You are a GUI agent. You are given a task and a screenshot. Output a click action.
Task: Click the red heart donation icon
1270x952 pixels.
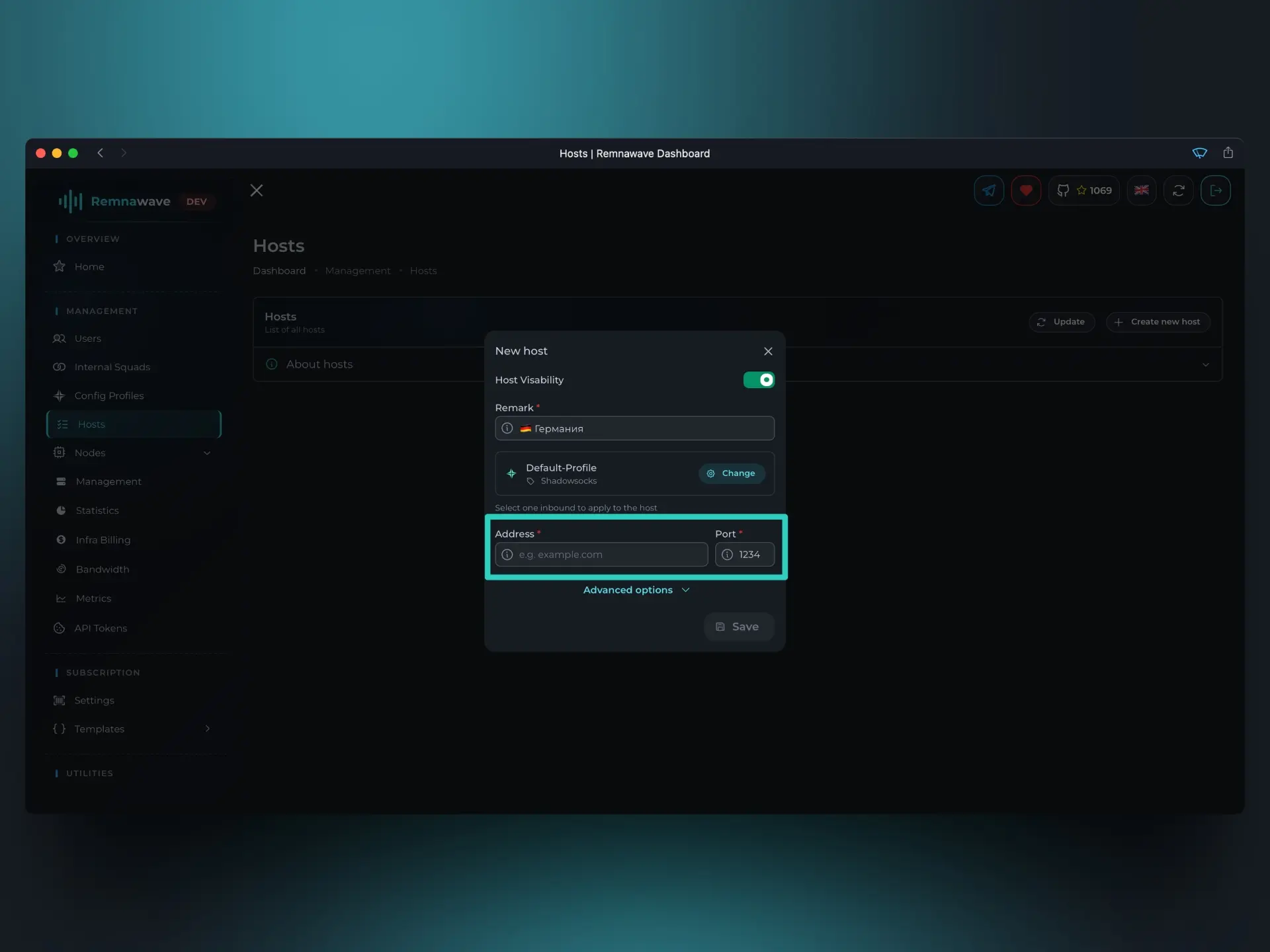coord(1026,190)
